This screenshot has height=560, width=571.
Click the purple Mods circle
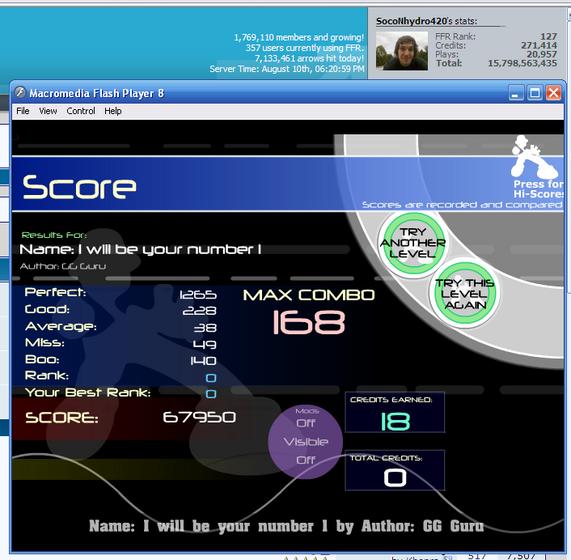click(305, 441)
